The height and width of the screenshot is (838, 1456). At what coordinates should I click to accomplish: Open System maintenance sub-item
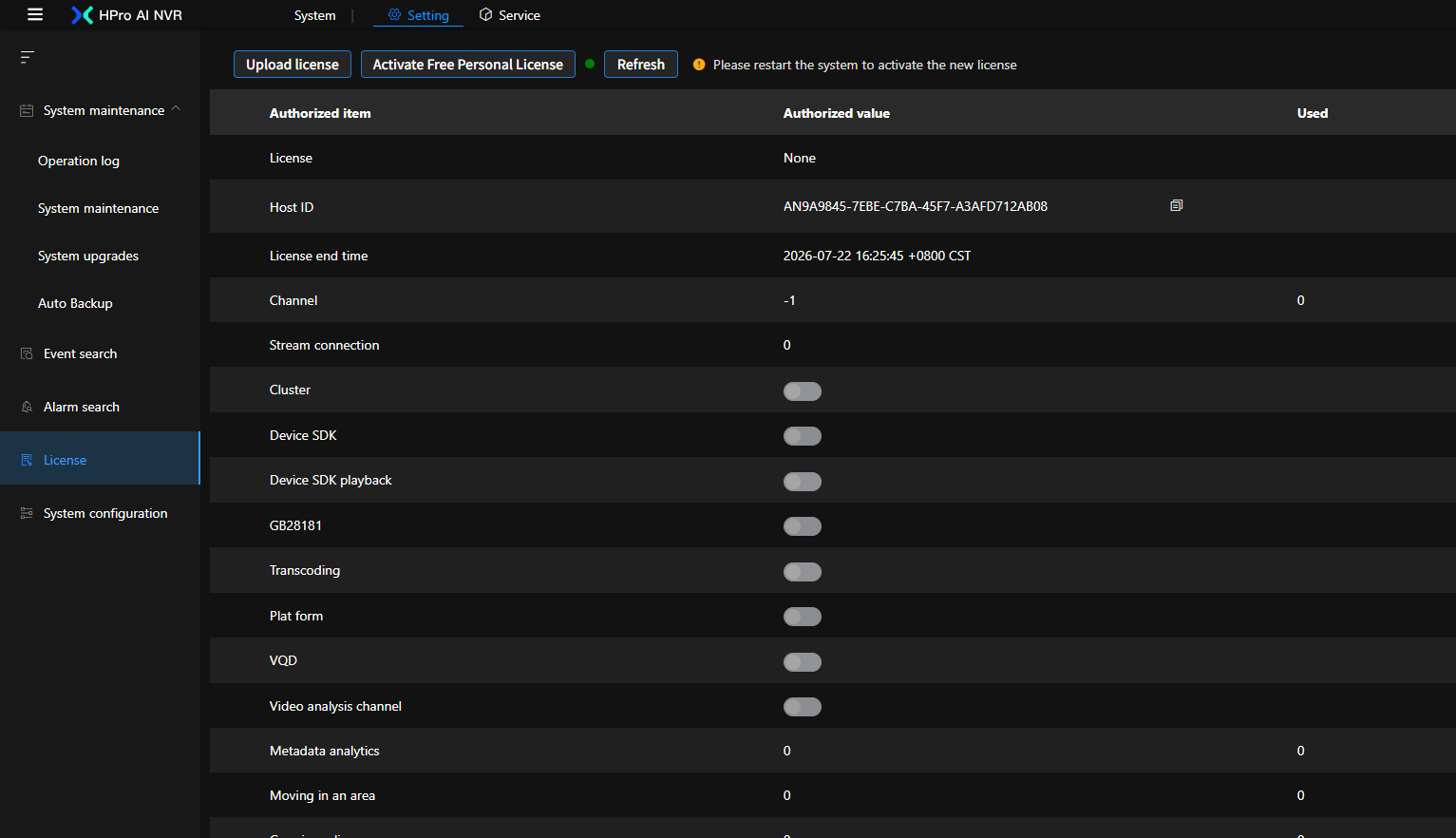100,208
